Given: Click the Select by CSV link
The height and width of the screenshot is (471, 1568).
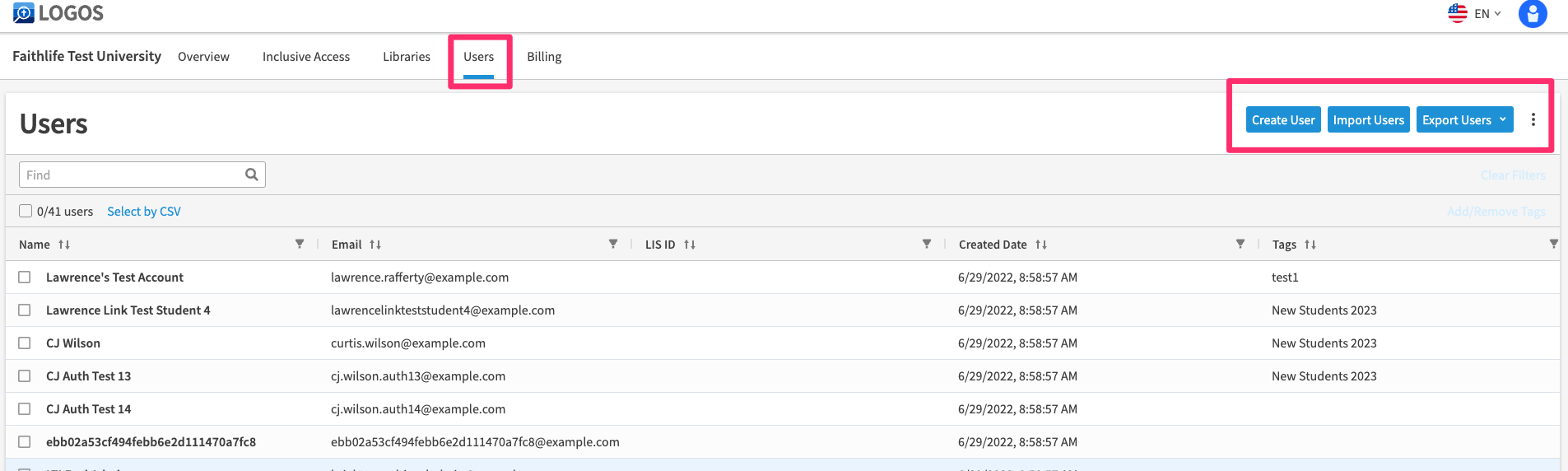Looking at the screenshot, I should (144, 212).
